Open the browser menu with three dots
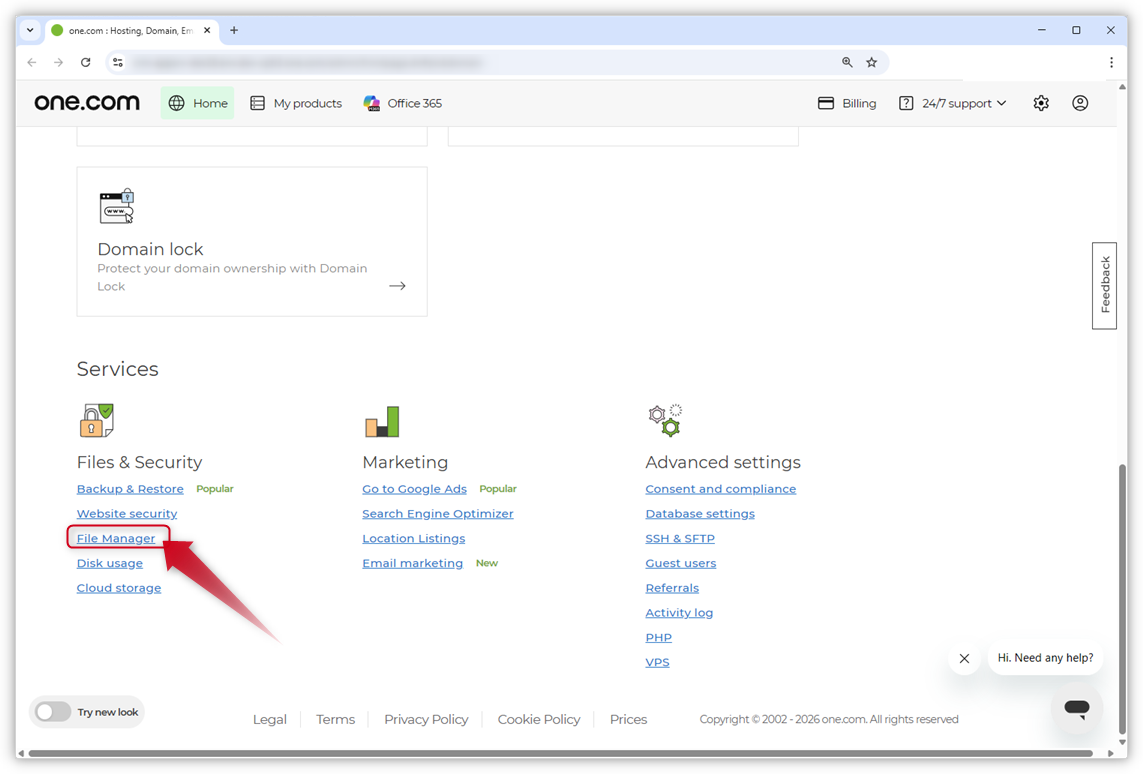The width and height of the screenshot is (1143, 774). 1111,62
